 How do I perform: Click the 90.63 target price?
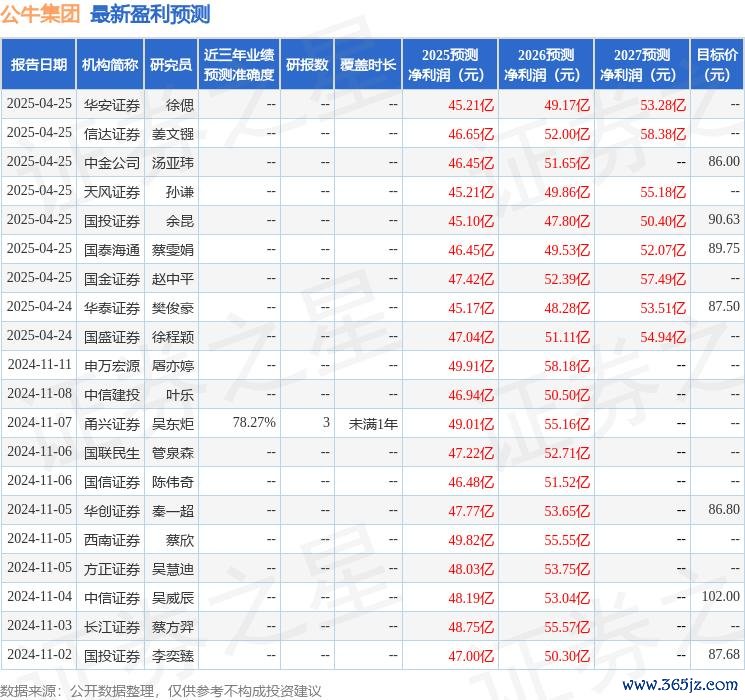click(x=724, y=220)
